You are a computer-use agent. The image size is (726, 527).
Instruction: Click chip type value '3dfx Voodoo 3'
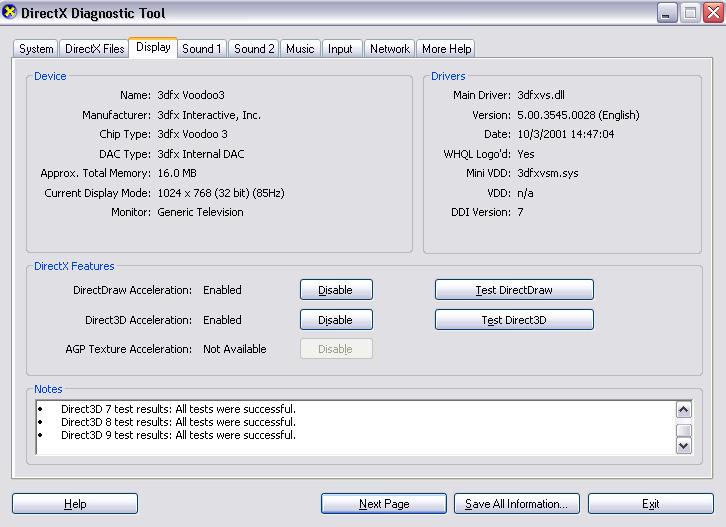(x=192, y=134)
